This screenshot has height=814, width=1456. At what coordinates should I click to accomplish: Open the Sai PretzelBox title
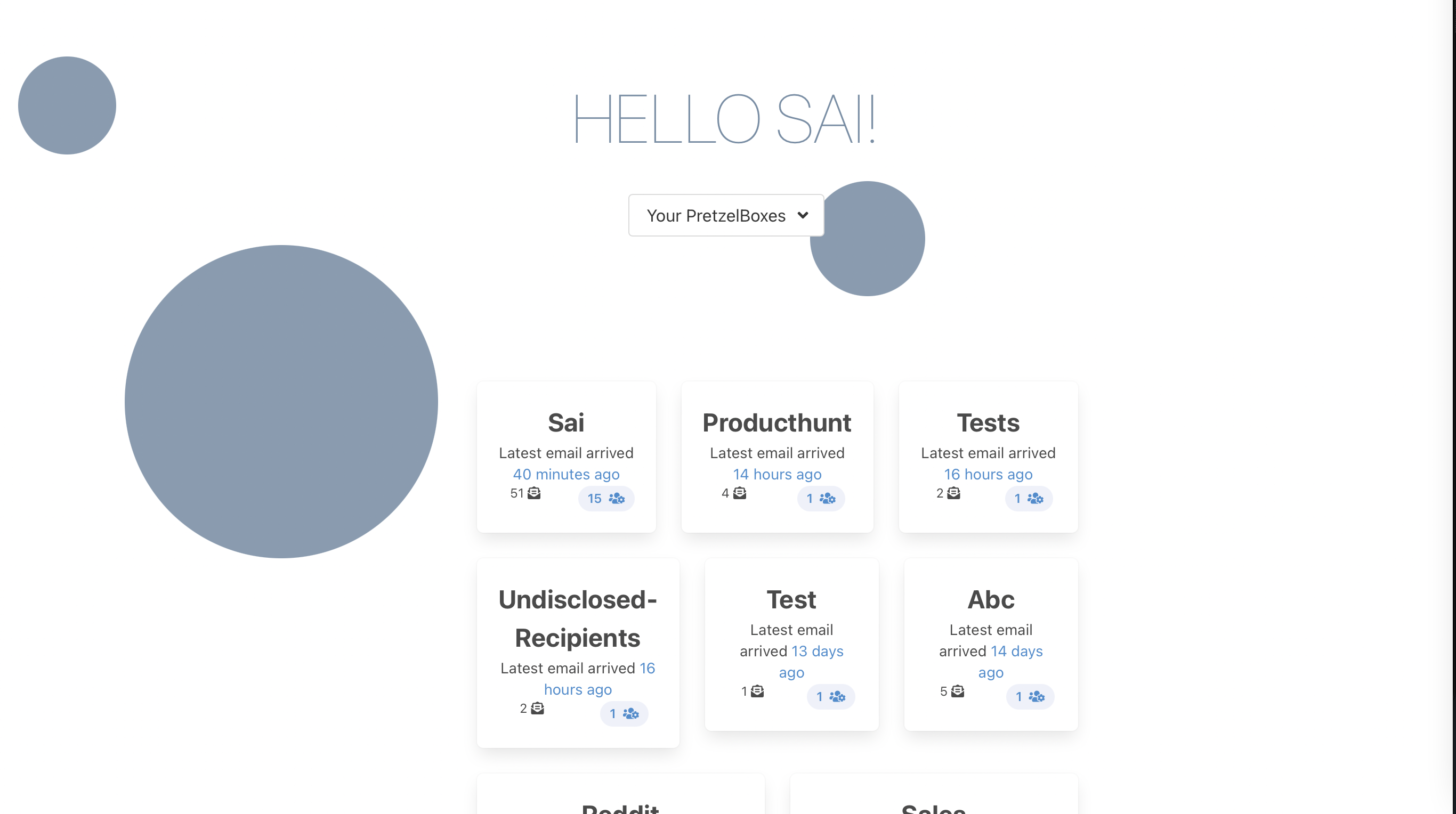pos(566,422)
